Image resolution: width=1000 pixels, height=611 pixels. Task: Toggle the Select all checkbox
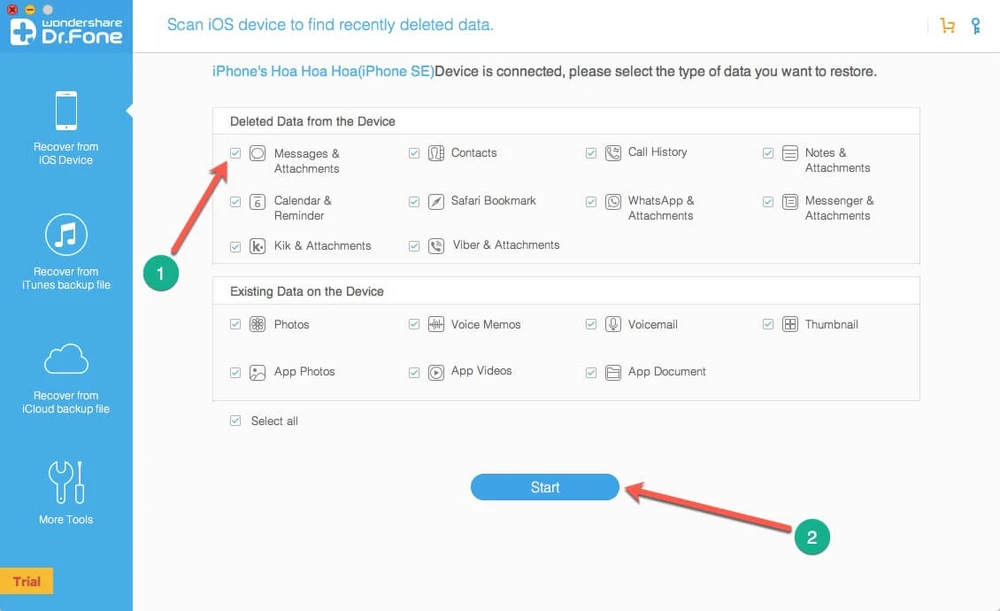(236, 421)
